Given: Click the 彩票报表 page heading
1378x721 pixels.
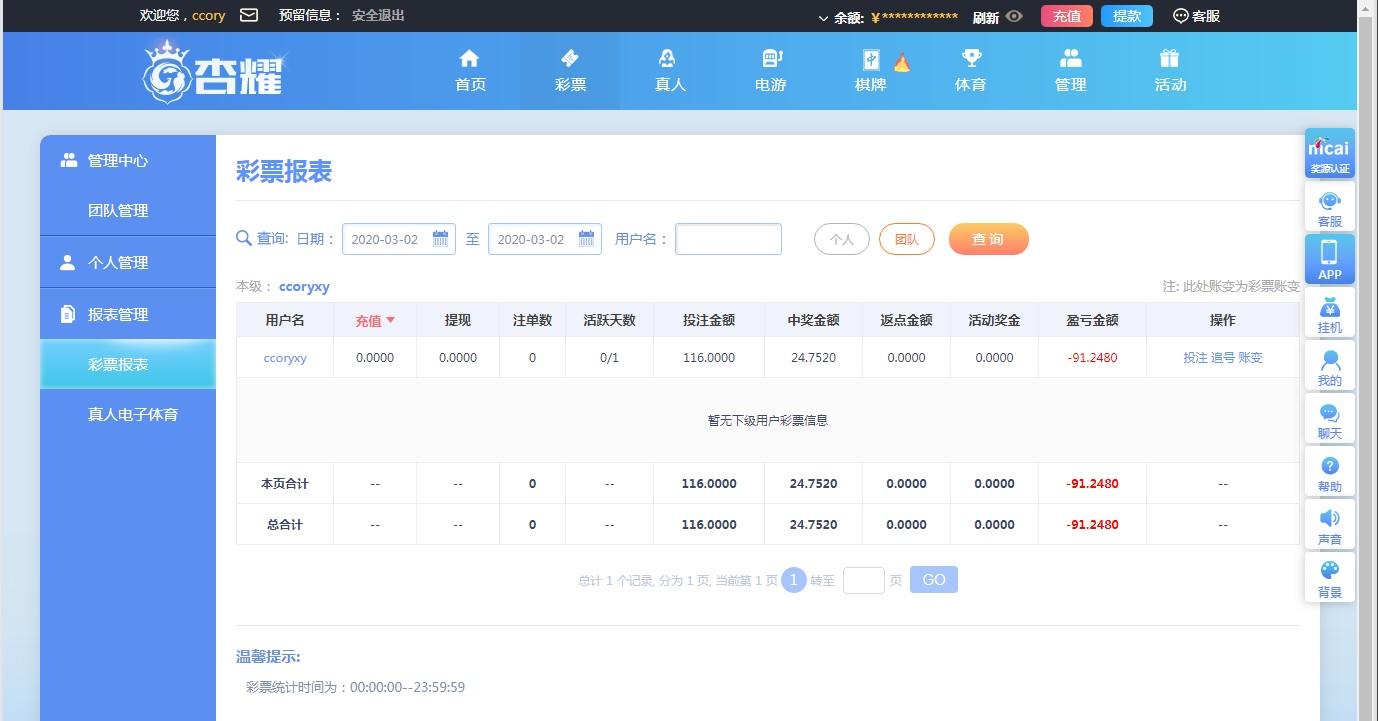Looking at the screenshot, I should tap(284, 172).
